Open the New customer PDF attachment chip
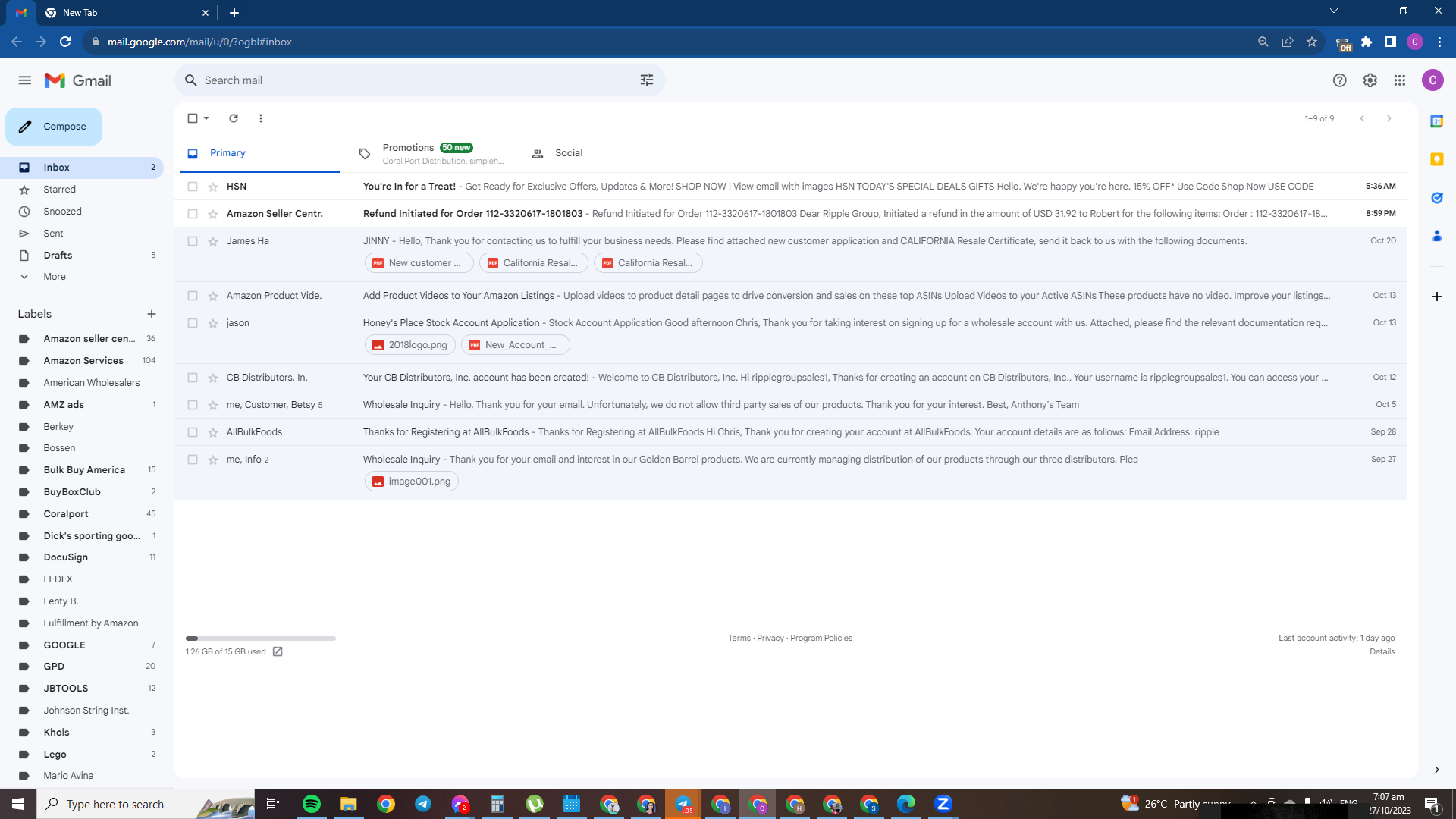Image resolution: width=1456 pixels, height=819 pixels. (419, 263)
